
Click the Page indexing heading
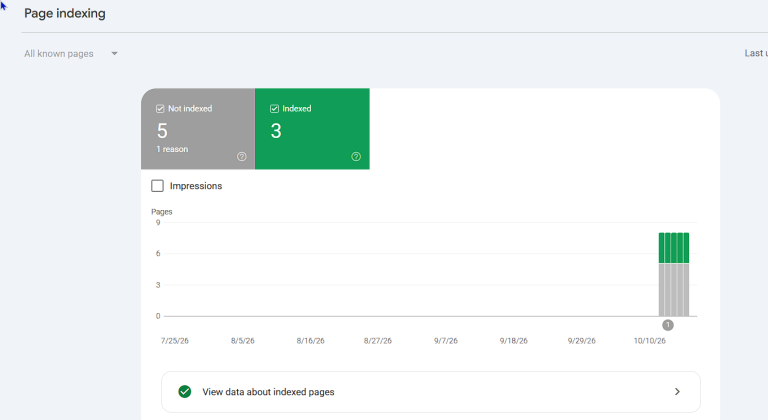[65, 13]
